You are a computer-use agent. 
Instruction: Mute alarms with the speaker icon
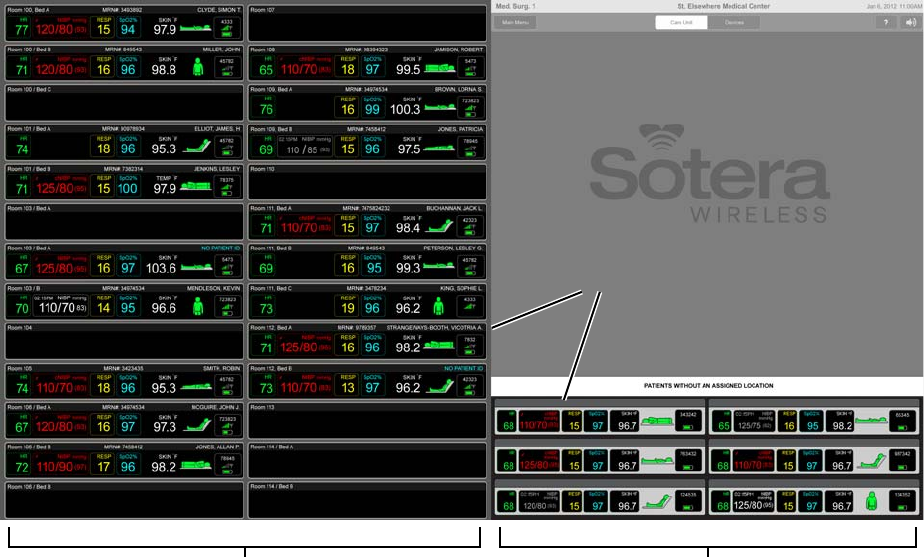click(910, 22)
